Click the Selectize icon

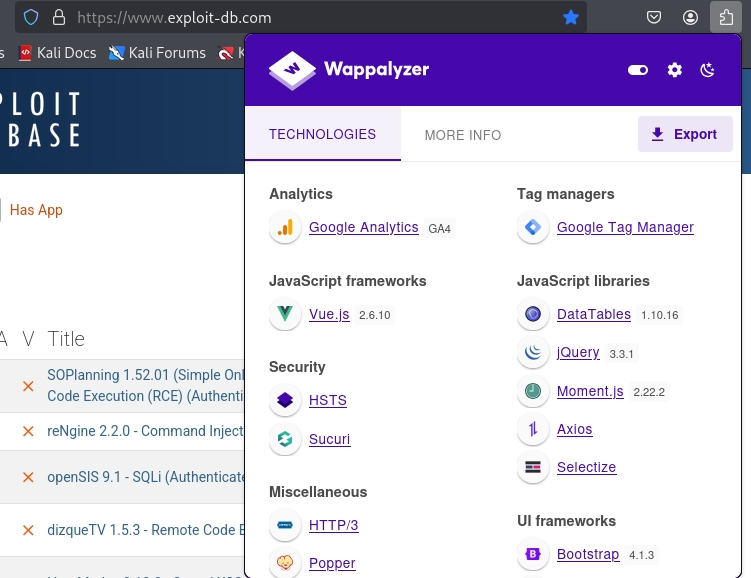pyautogui.click(x=533, y=467)
